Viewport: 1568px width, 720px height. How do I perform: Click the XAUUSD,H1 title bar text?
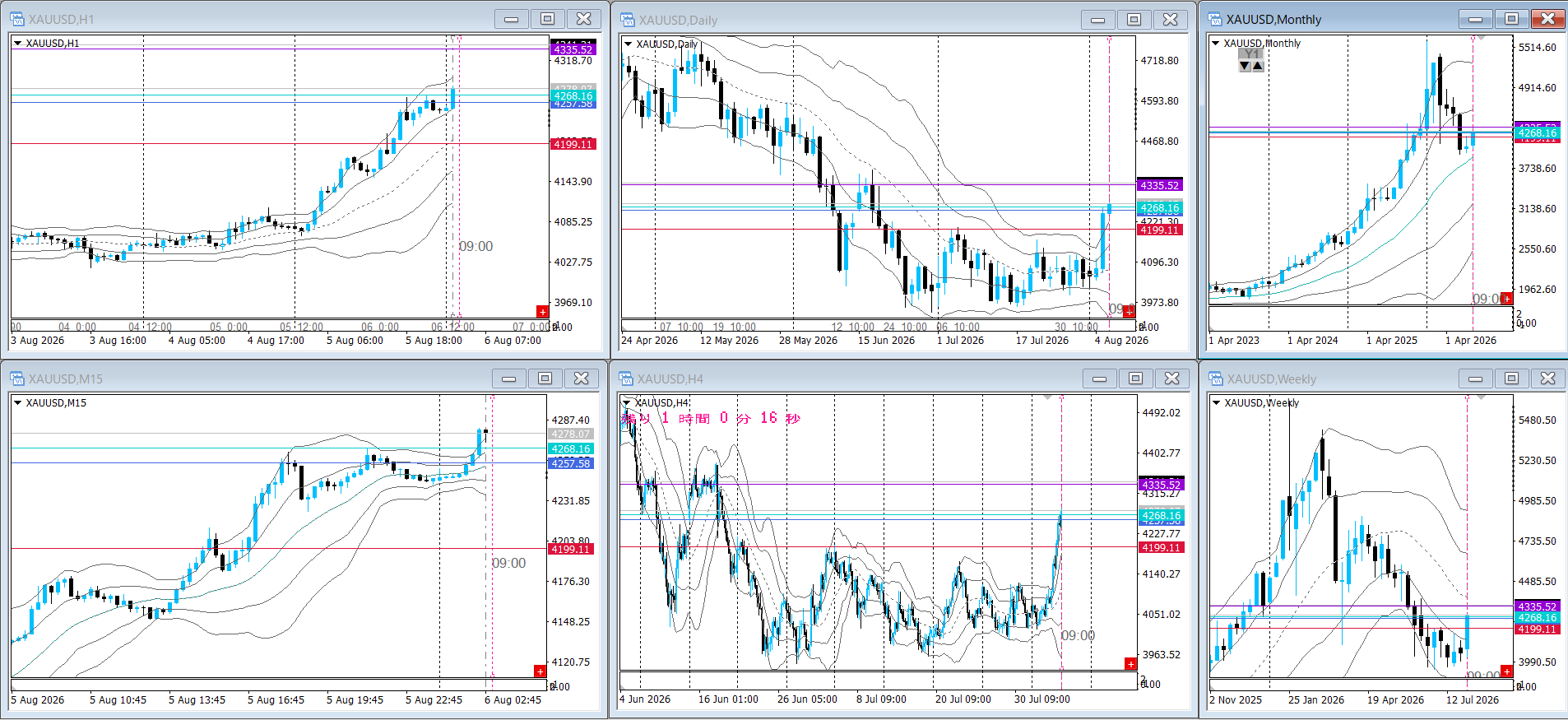tap(62, 19)
